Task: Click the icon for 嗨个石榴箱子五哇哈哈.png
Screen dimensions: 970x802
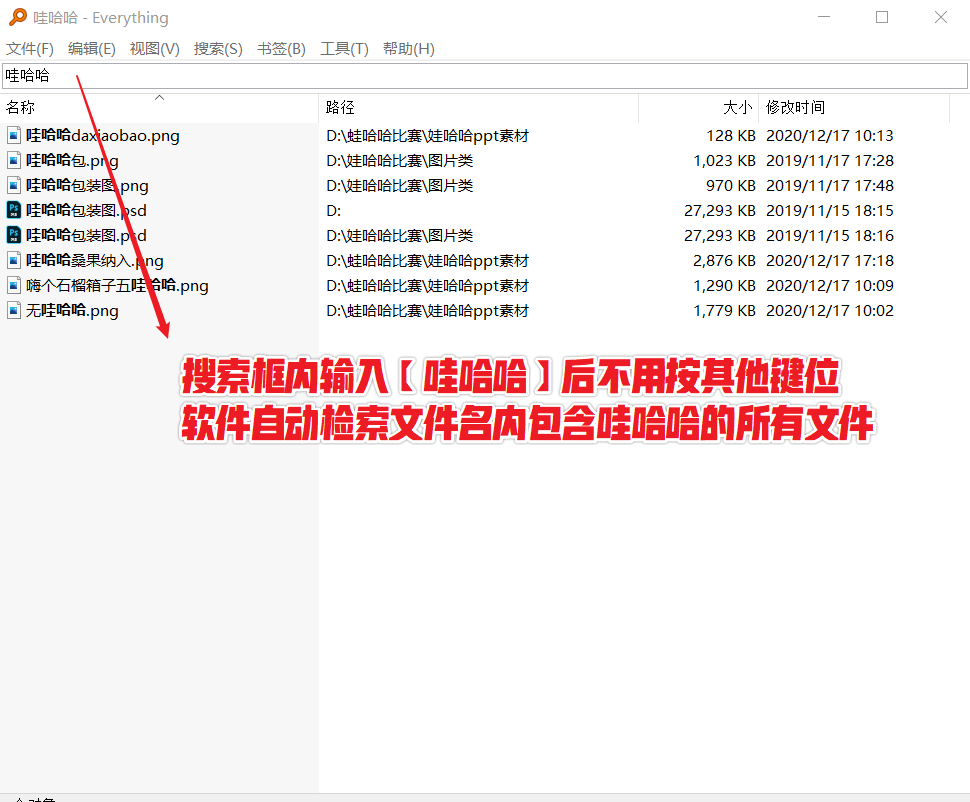Action: pyautogui.click(x=12, y=285)
